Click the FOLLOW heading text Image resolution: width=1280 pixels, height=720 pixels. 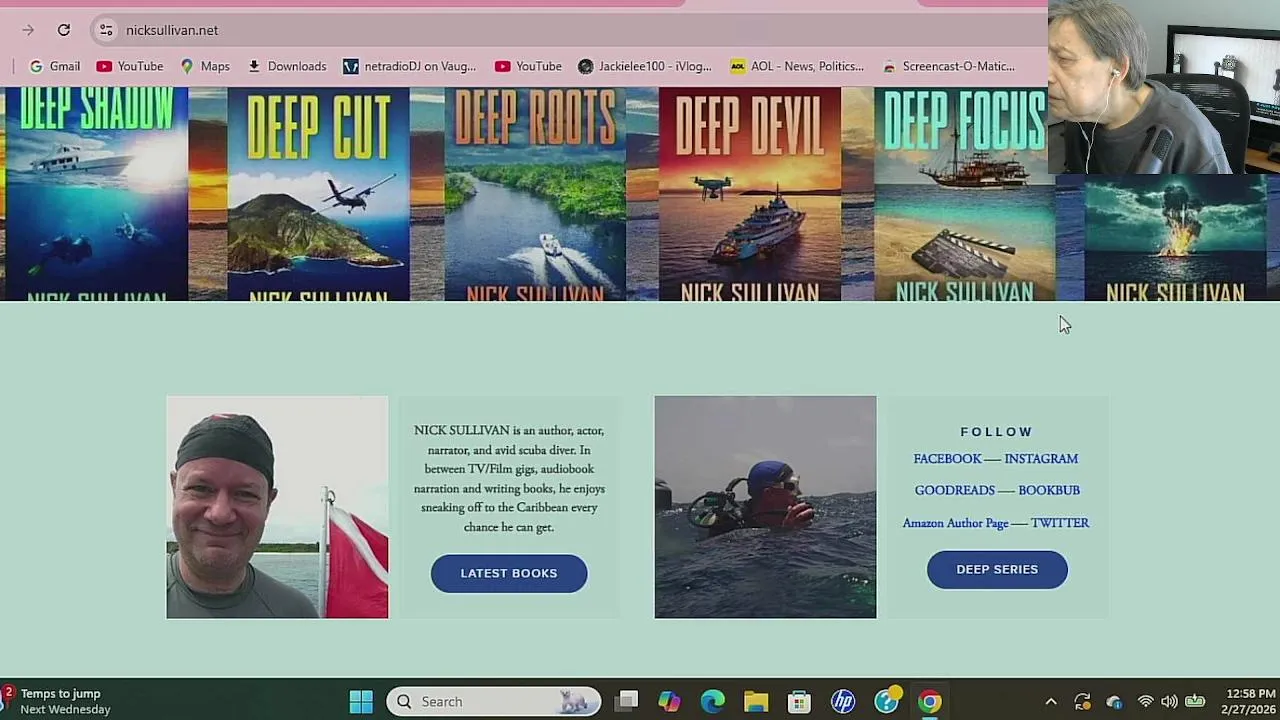[997, 432]
